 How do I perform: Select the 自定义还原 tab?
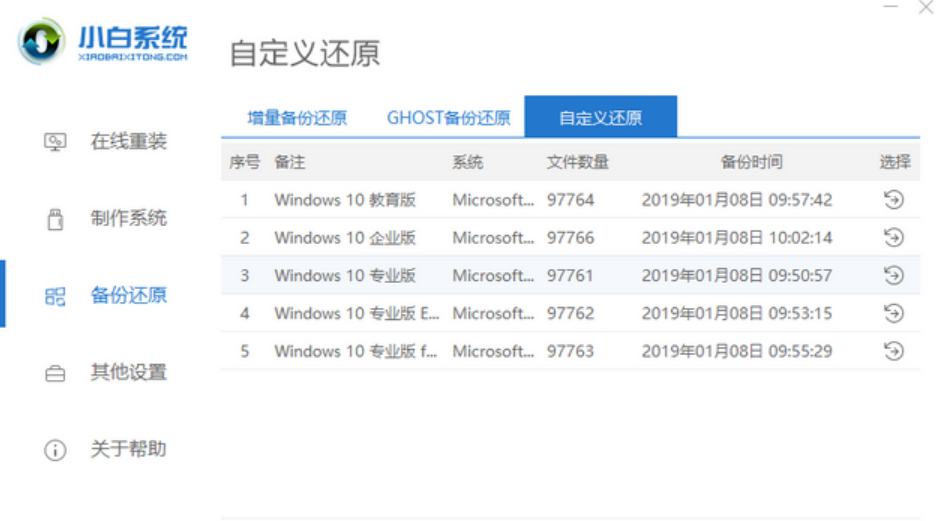coord(600,118)
